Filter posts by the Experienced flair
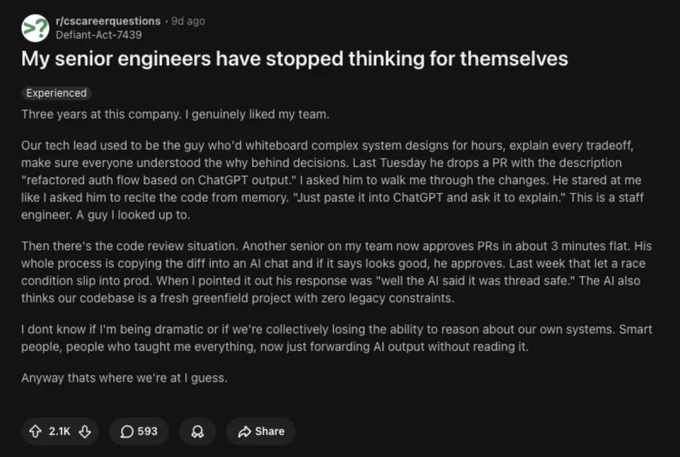 (x=56, y=93)
